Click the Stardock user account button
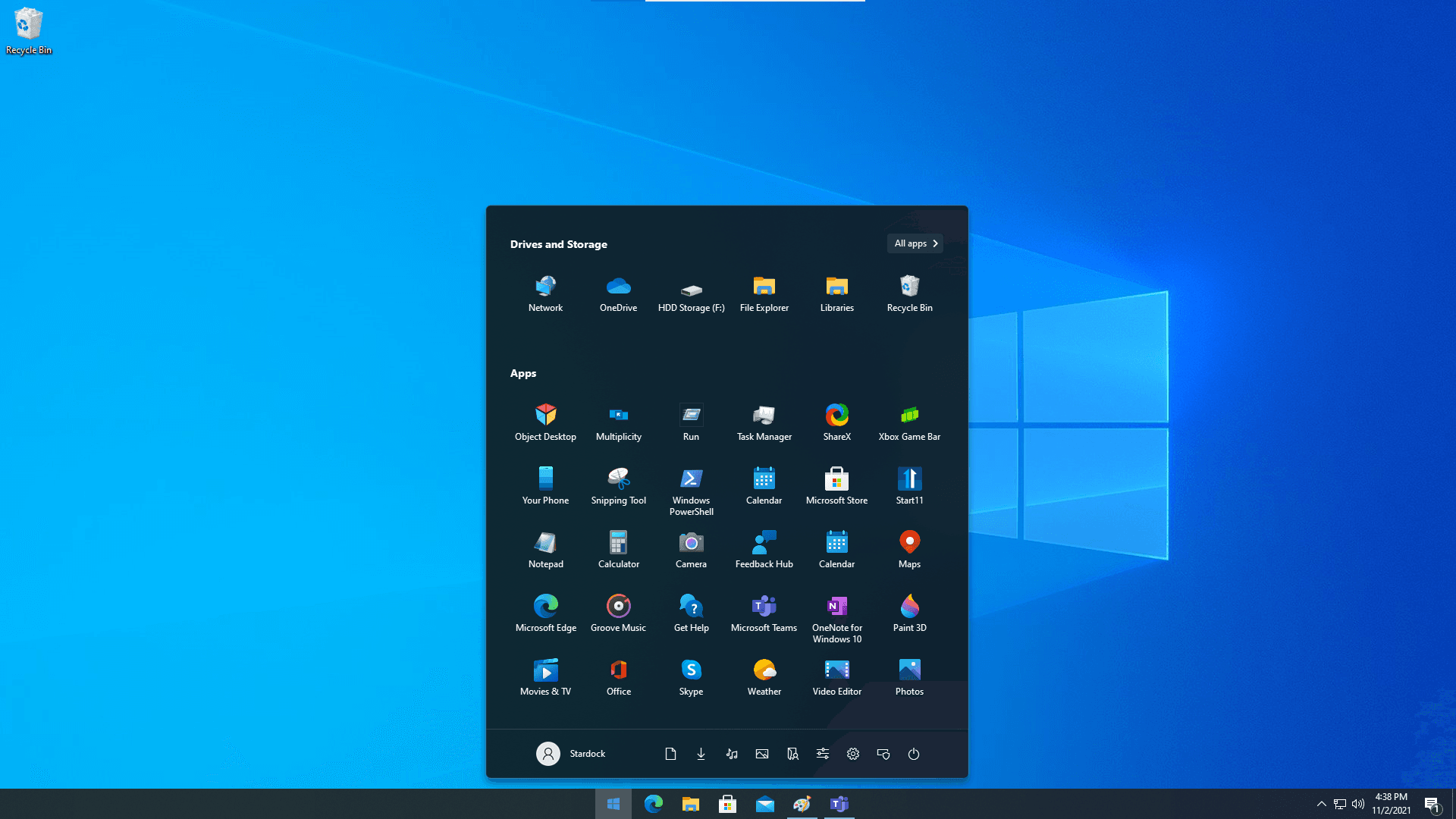1456x819 pixels. pyautogui.click(x=570, y=754)
